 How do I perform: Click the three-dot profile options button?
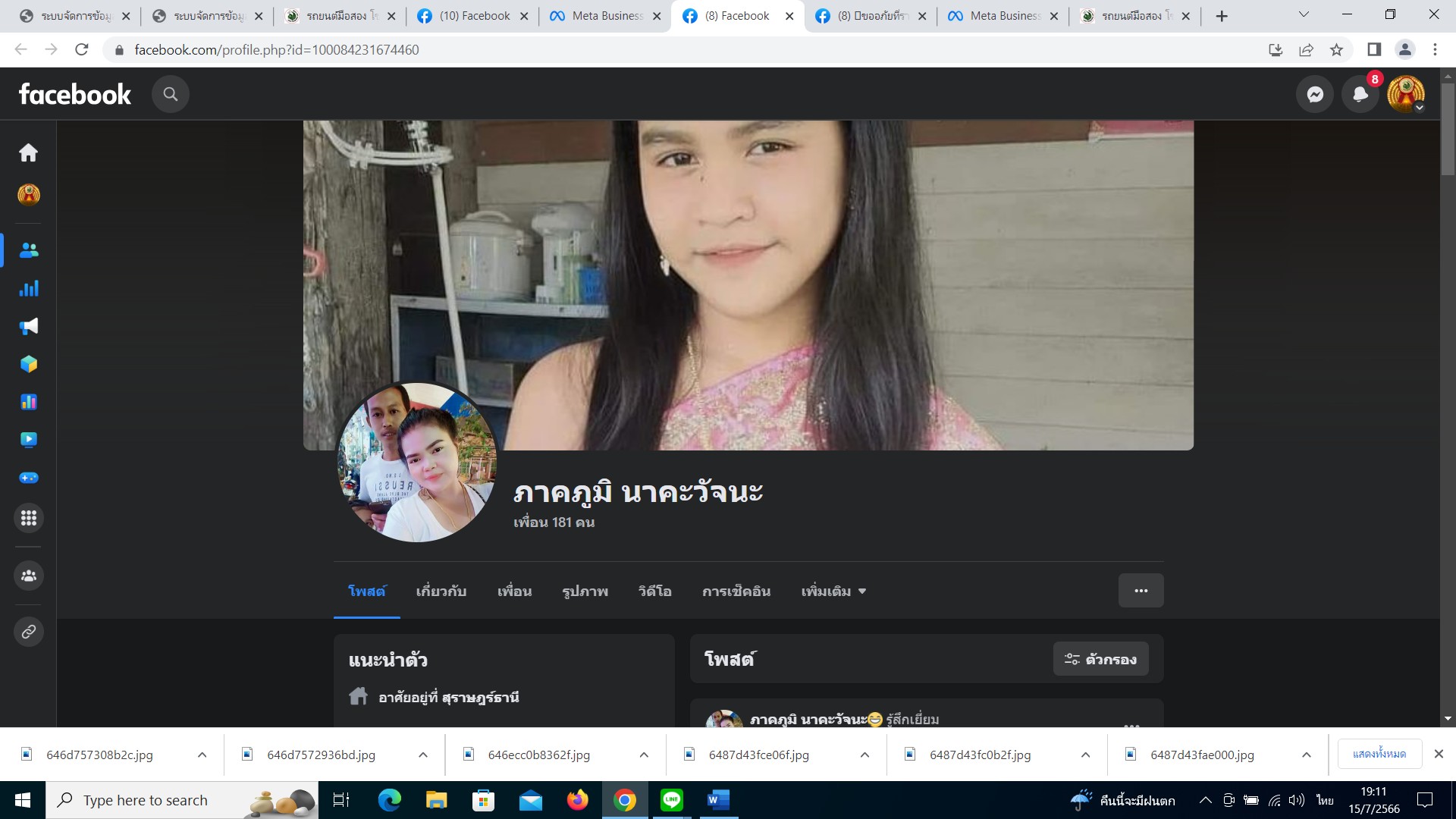(x=1141, y=591)
